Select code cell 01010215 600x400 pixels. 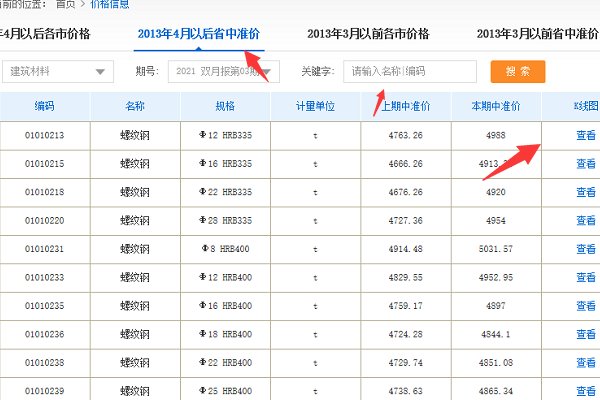coord(44,164)
